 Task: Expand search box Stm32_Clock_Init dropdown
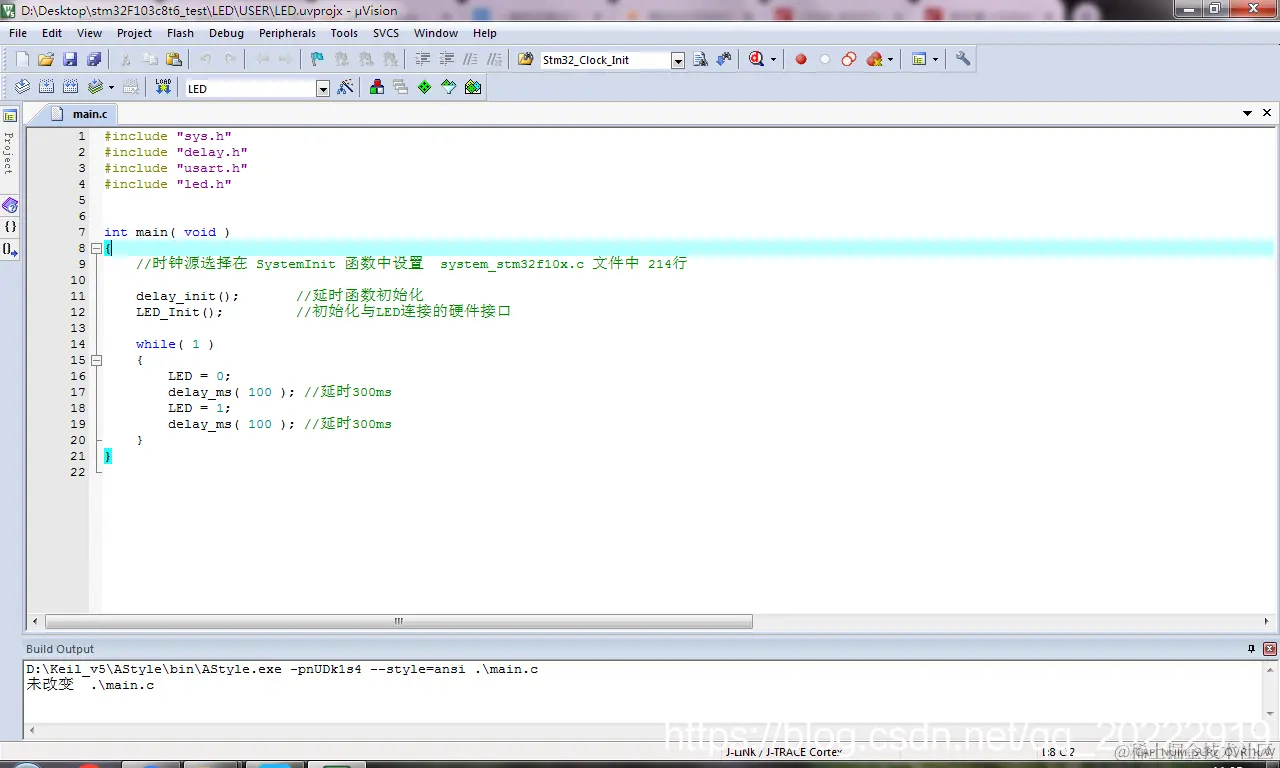click(x=678, y=61)
